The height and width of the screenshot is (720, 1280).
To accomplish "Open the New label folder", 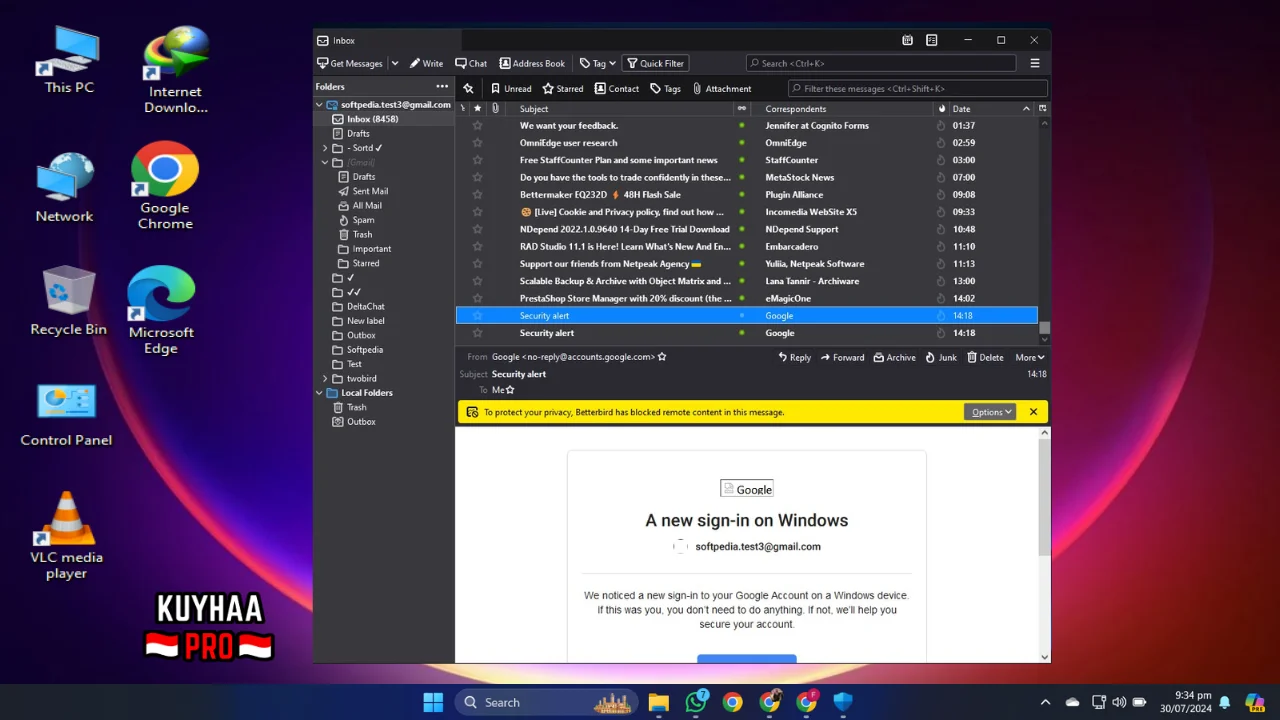I will 365,321.
